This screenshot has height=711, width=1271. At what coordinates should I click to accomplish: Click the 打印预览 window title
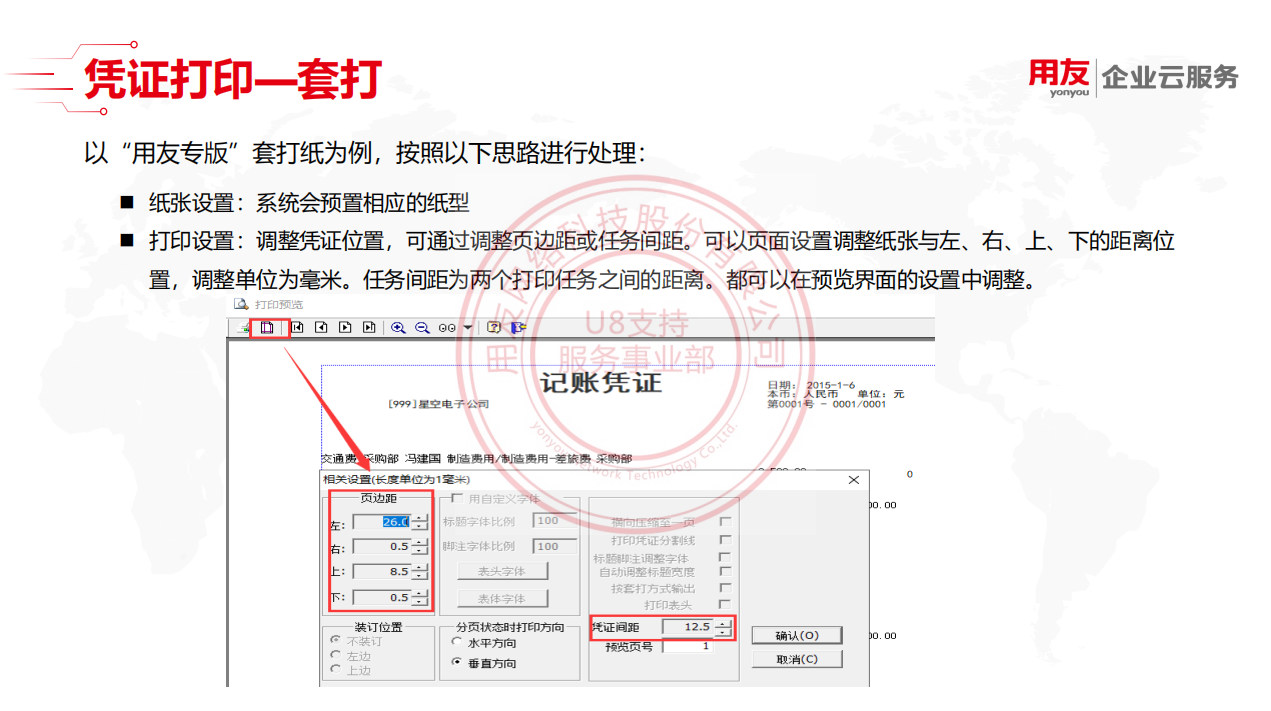pyautogui.click(x=278, y=304)
